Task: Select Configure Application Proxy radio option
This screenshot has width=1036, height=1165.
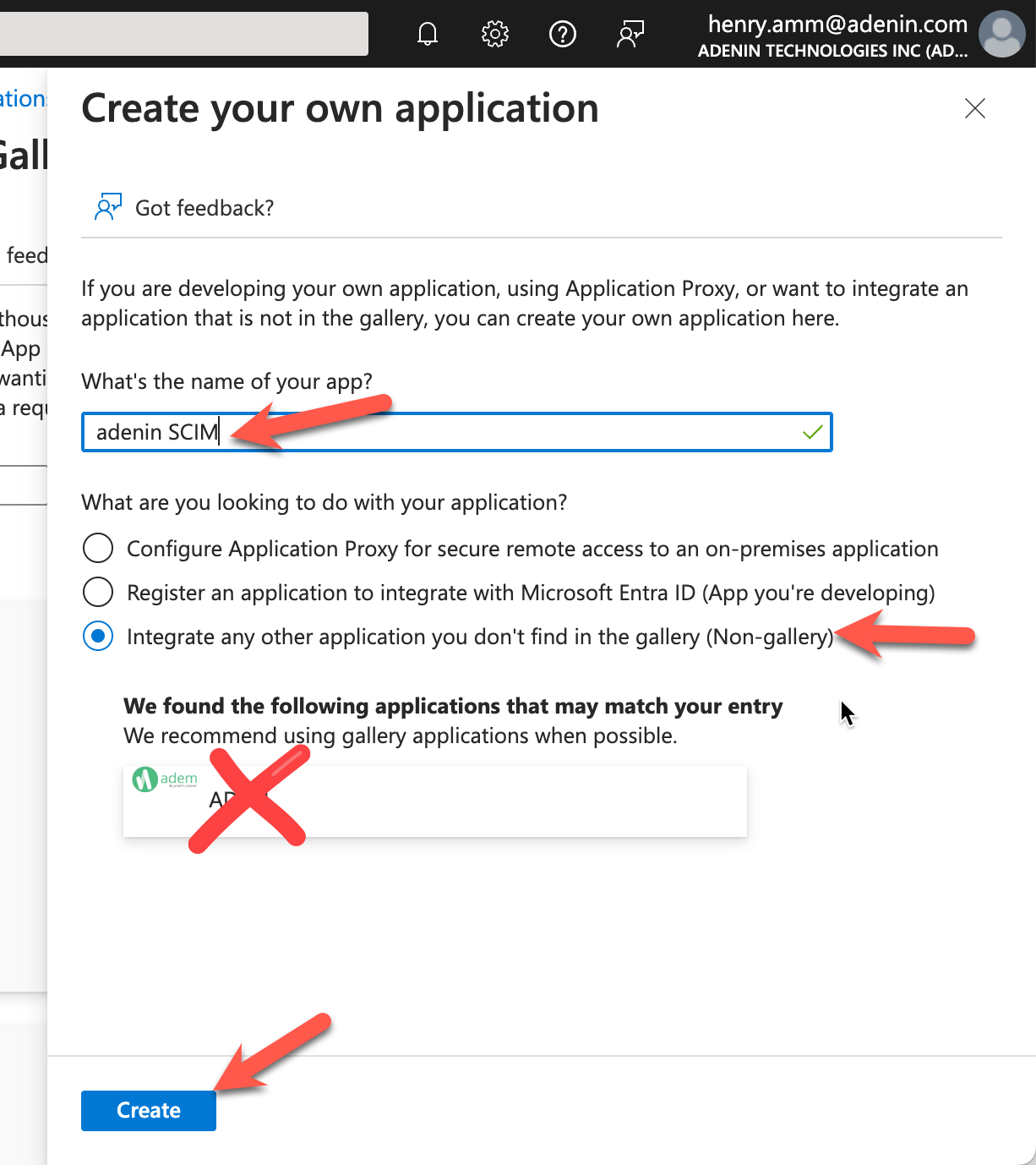Action: [98, 548]
